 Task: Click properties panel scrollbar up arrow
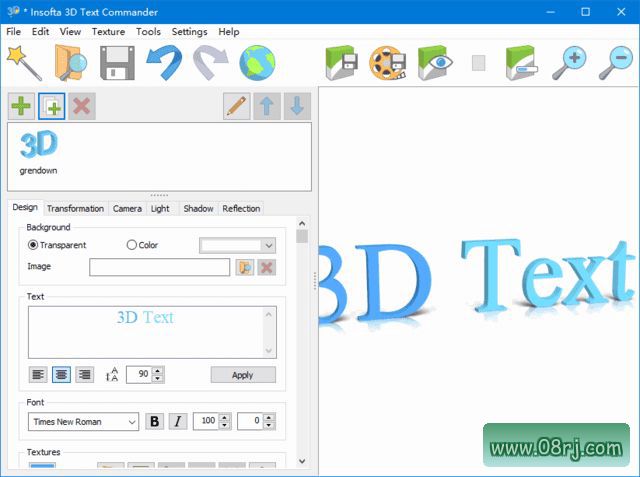point(302,223)
